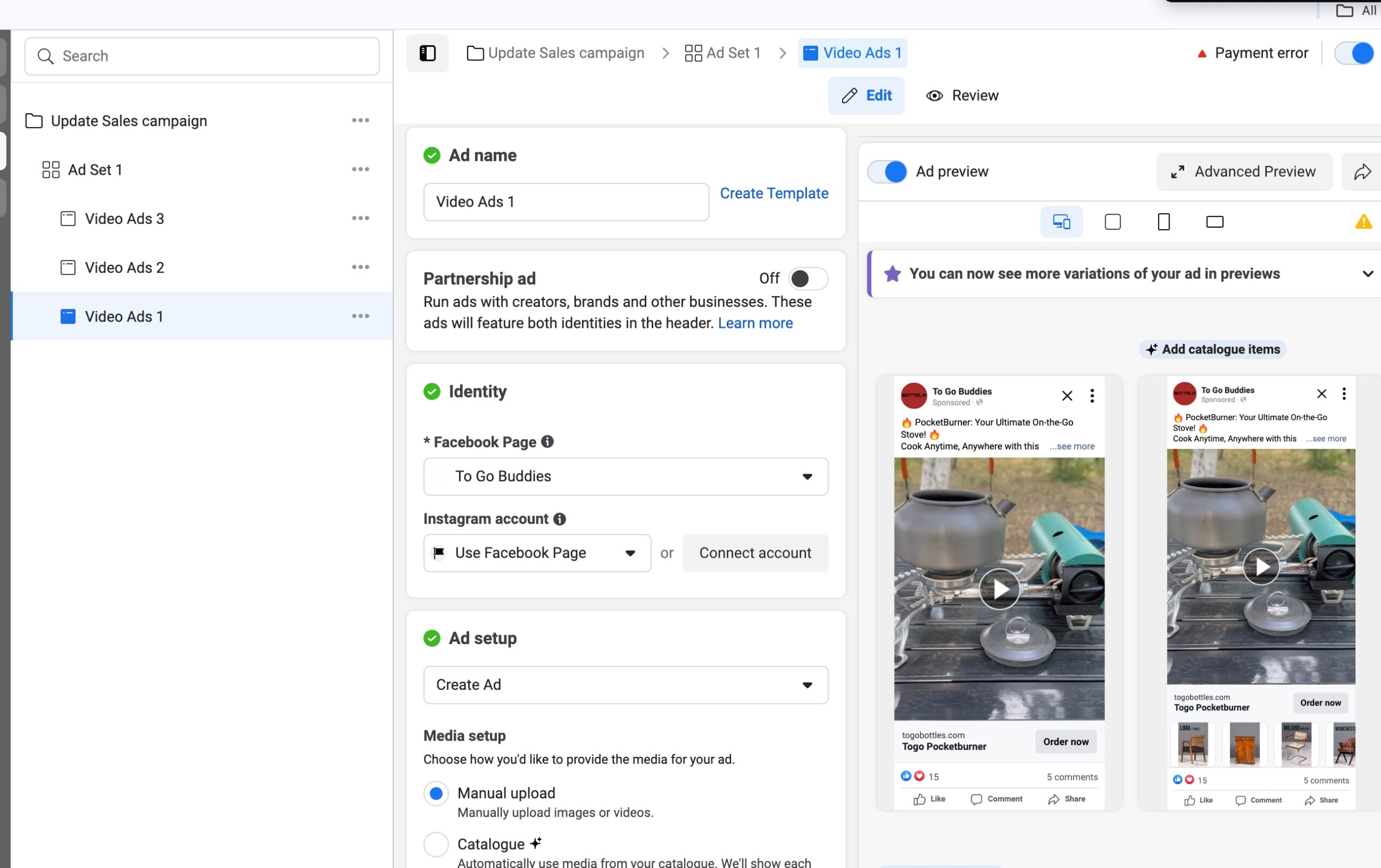The height and width of the screenshot is (868, 1381).
Task: Open options menu for Video Ads 3
Action: [x=360, y=218]
